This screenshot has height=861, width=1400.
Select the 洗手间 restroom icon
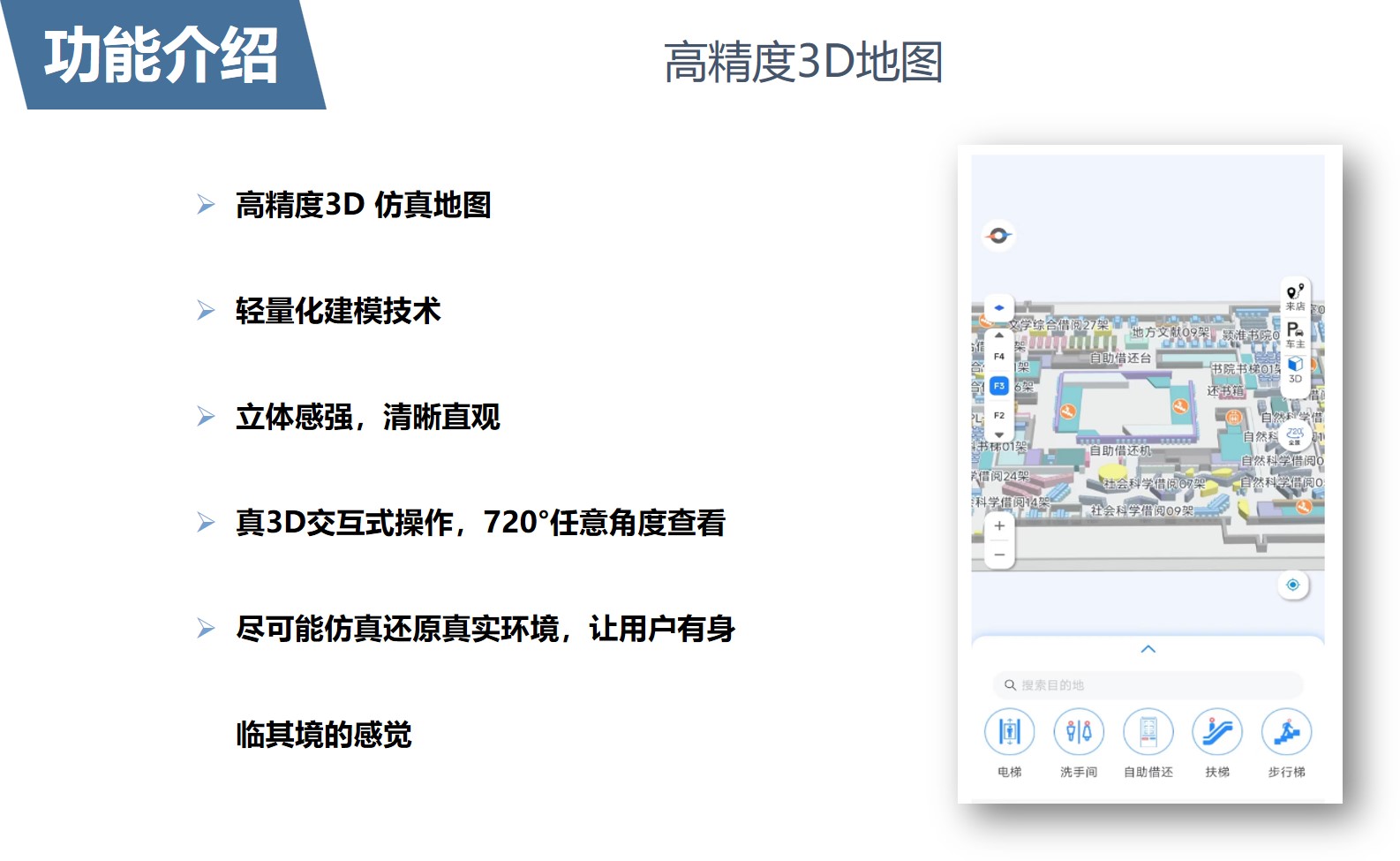pos(1079,732)
